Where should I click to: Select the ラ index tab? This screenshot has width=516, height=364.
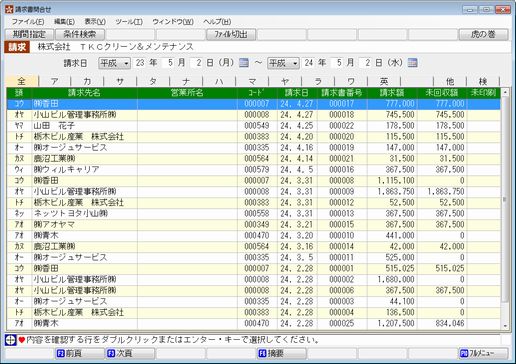tap(318, 81)
